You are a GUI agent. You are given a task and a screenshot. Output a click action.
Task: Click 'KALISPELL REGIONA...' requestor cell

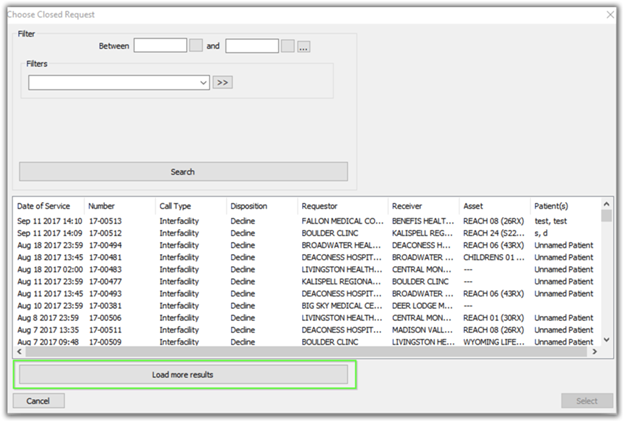[x=341, y=281]
